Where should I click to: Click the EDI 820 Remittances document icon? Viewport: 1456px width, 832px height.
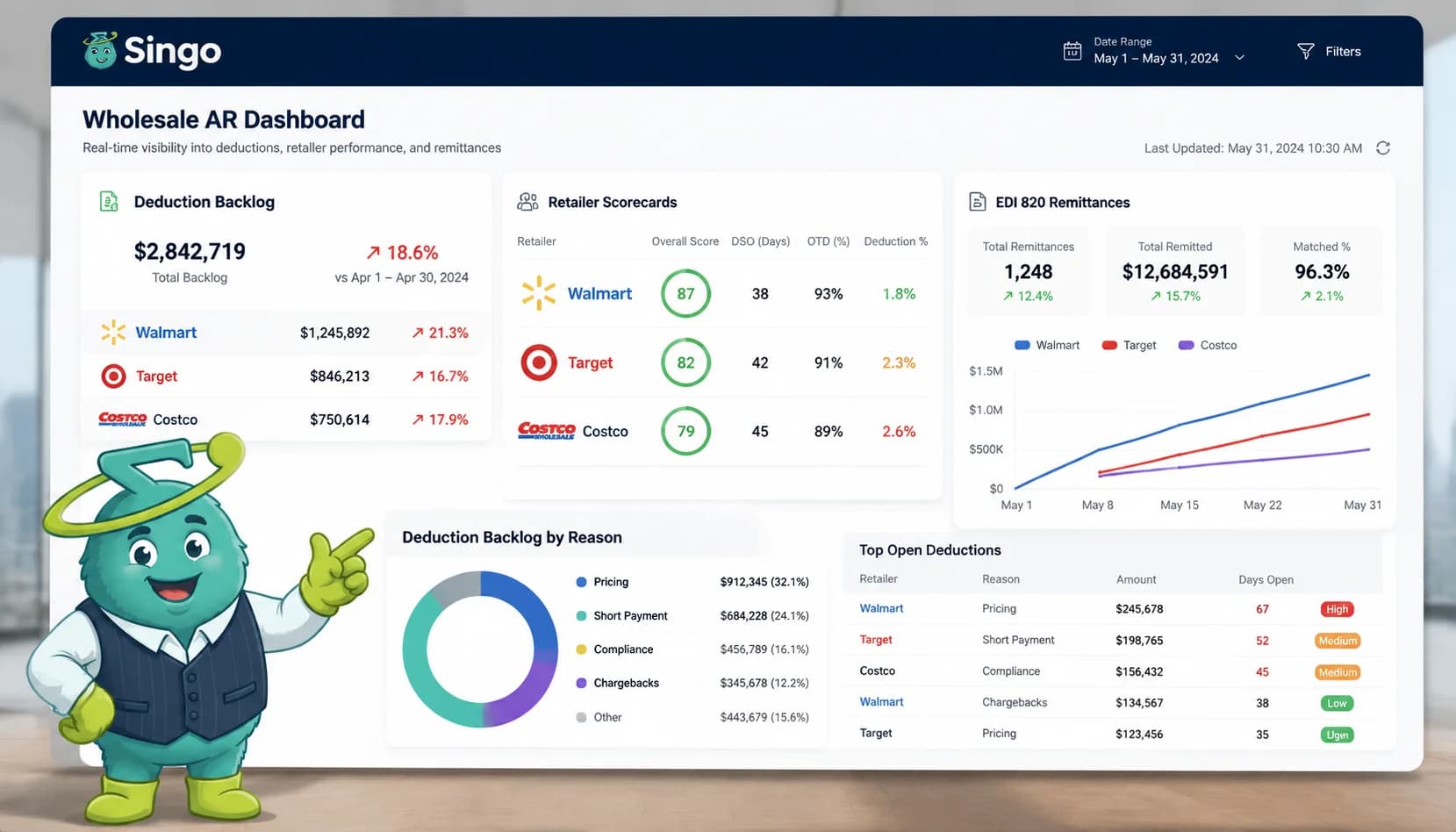coord(977,202)
